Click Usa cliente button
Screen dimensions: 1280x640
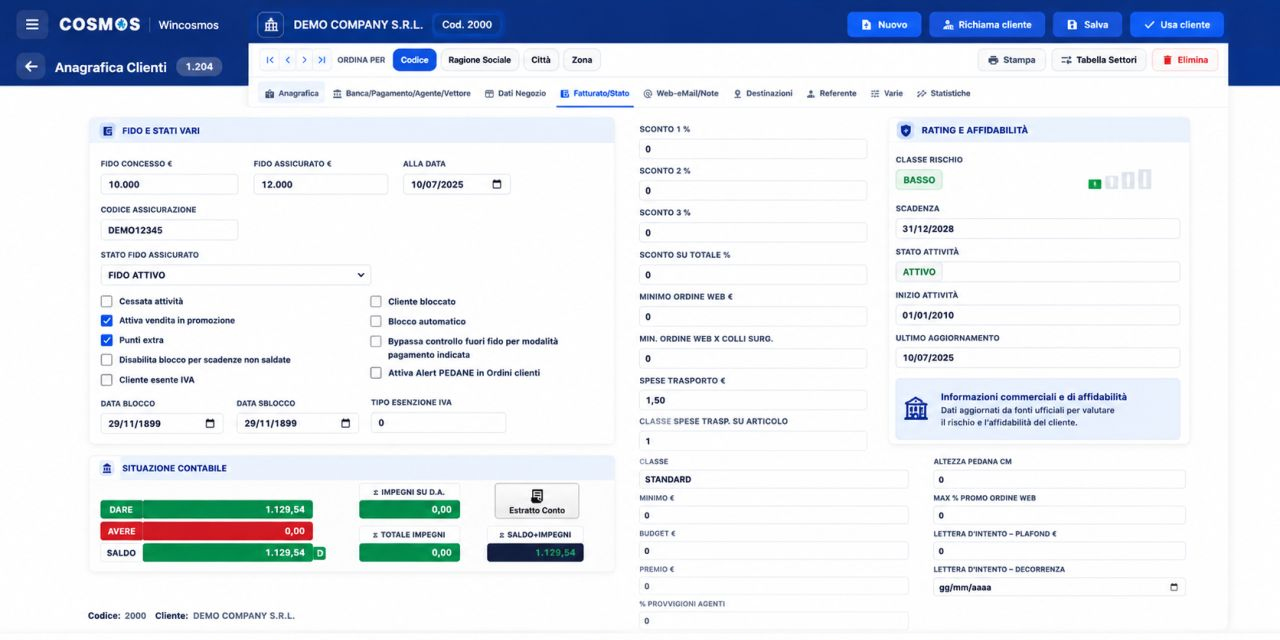point(1176,24)
